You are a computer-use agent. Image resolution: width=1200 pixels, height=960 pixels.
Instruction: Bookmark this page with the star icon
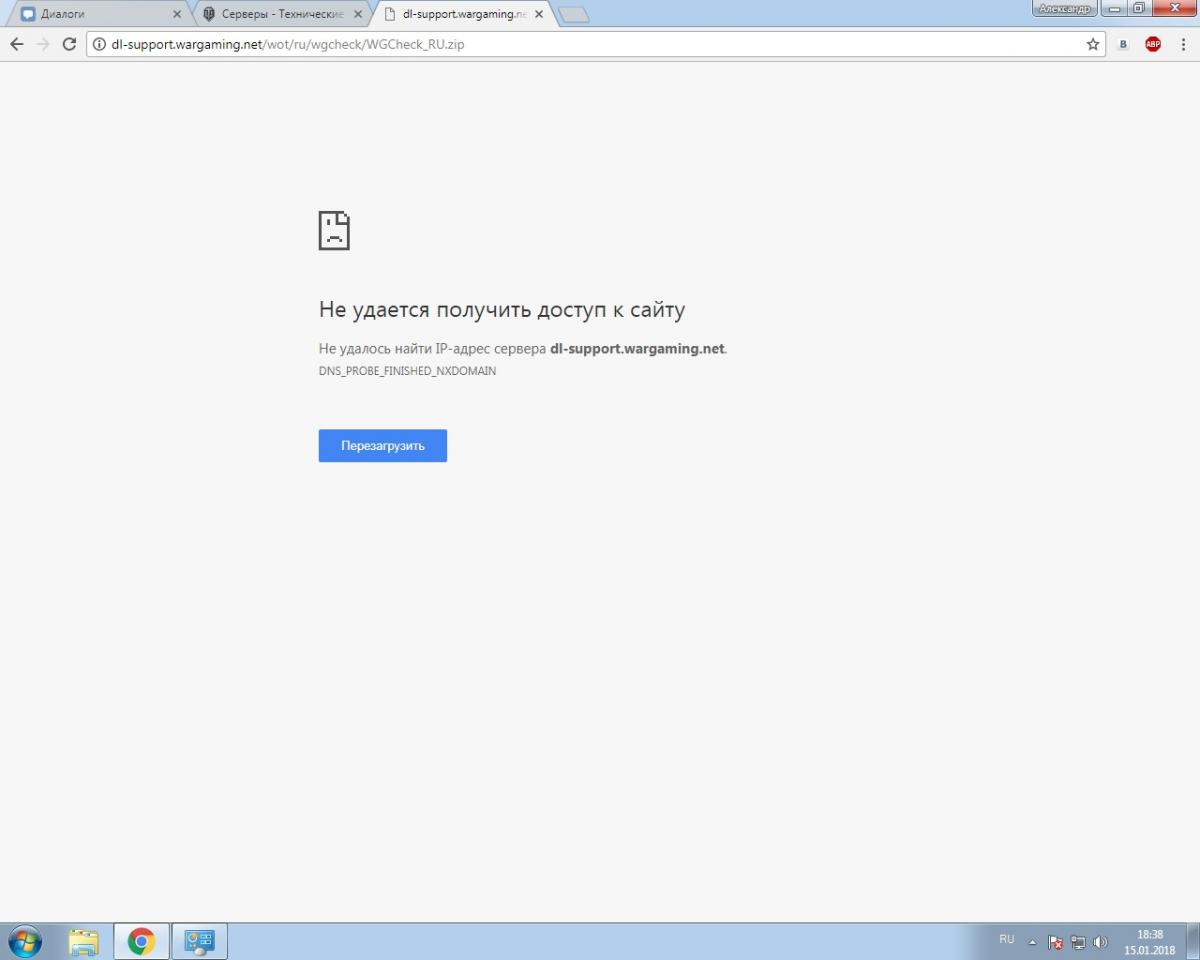pyautogui.click(x=1093, y=44)
